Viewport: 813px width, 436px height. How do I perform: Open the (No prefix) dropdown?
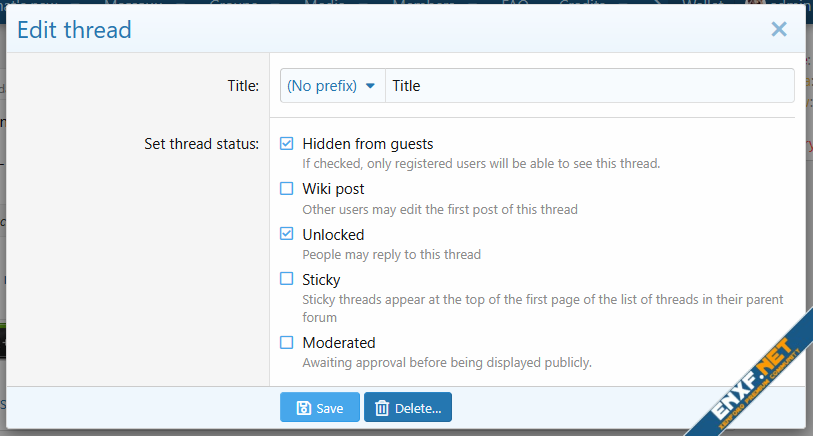coord(322,86)
